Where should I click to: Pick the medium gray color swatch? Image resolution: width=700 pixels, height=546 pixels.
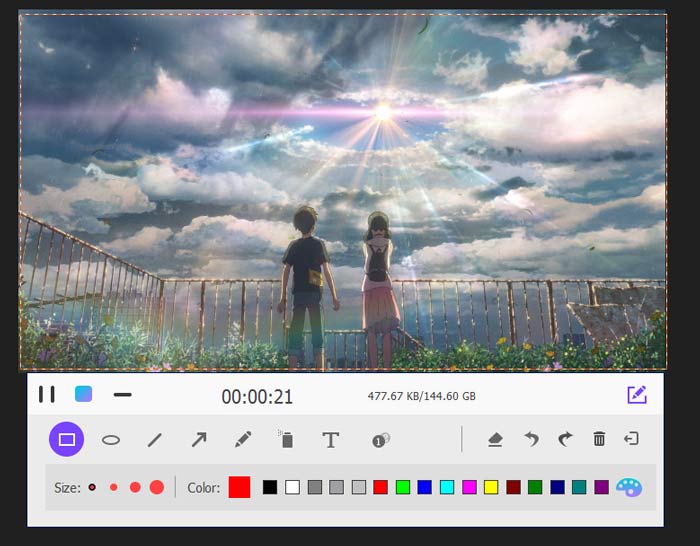tap(337, 487)
